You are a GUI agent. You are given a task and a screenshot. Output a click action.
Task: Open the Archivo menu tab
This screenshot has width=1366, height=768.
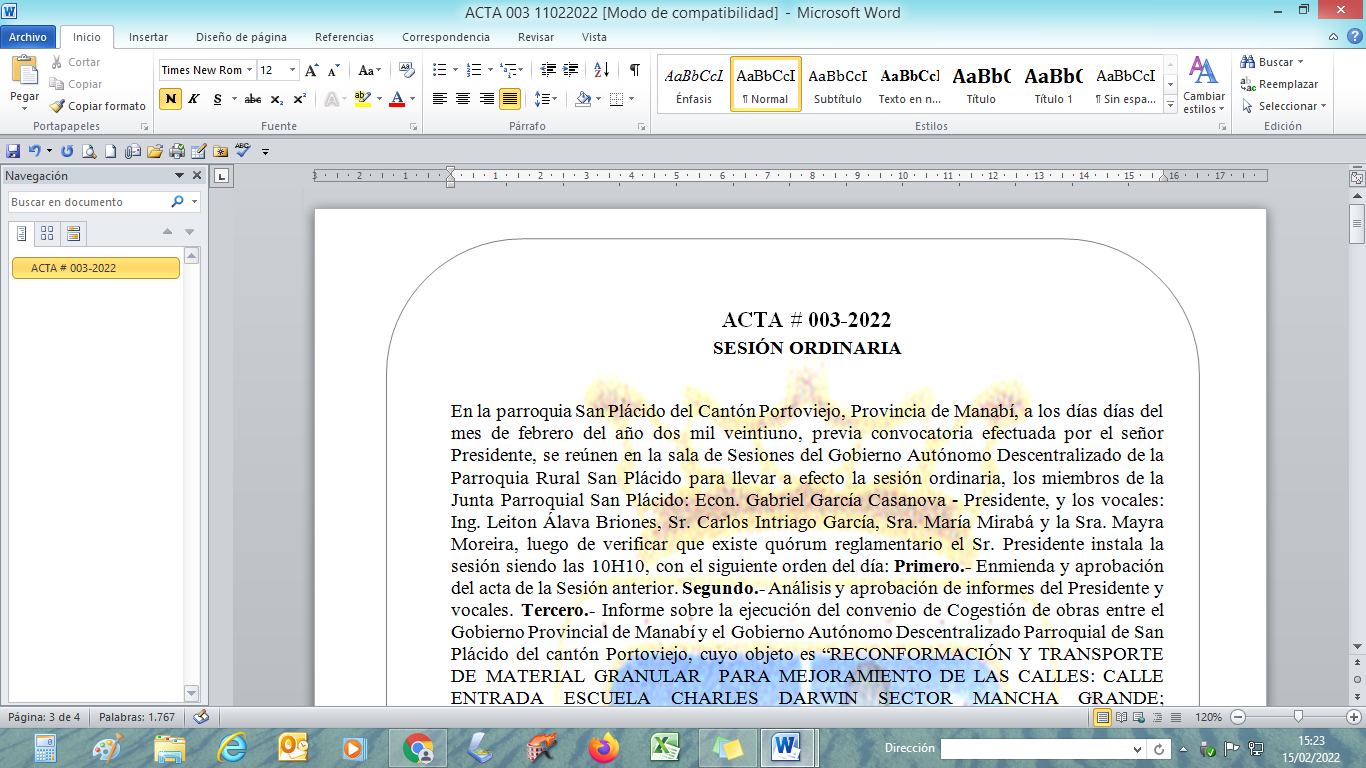click(x=28, y=37)
